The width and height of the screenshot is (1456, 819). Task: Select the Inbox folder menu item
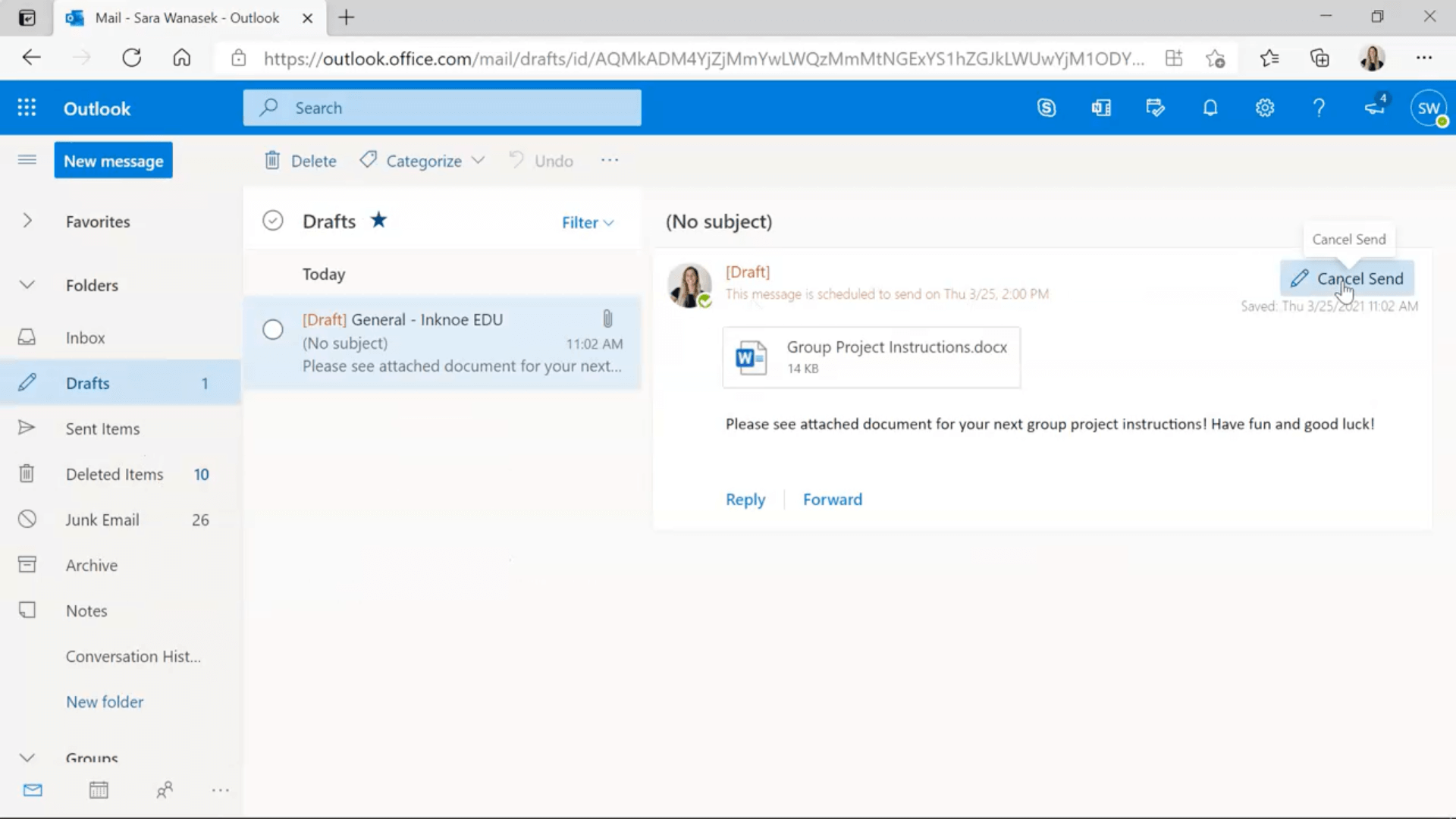pyautogui.click(x=85, y=337)
